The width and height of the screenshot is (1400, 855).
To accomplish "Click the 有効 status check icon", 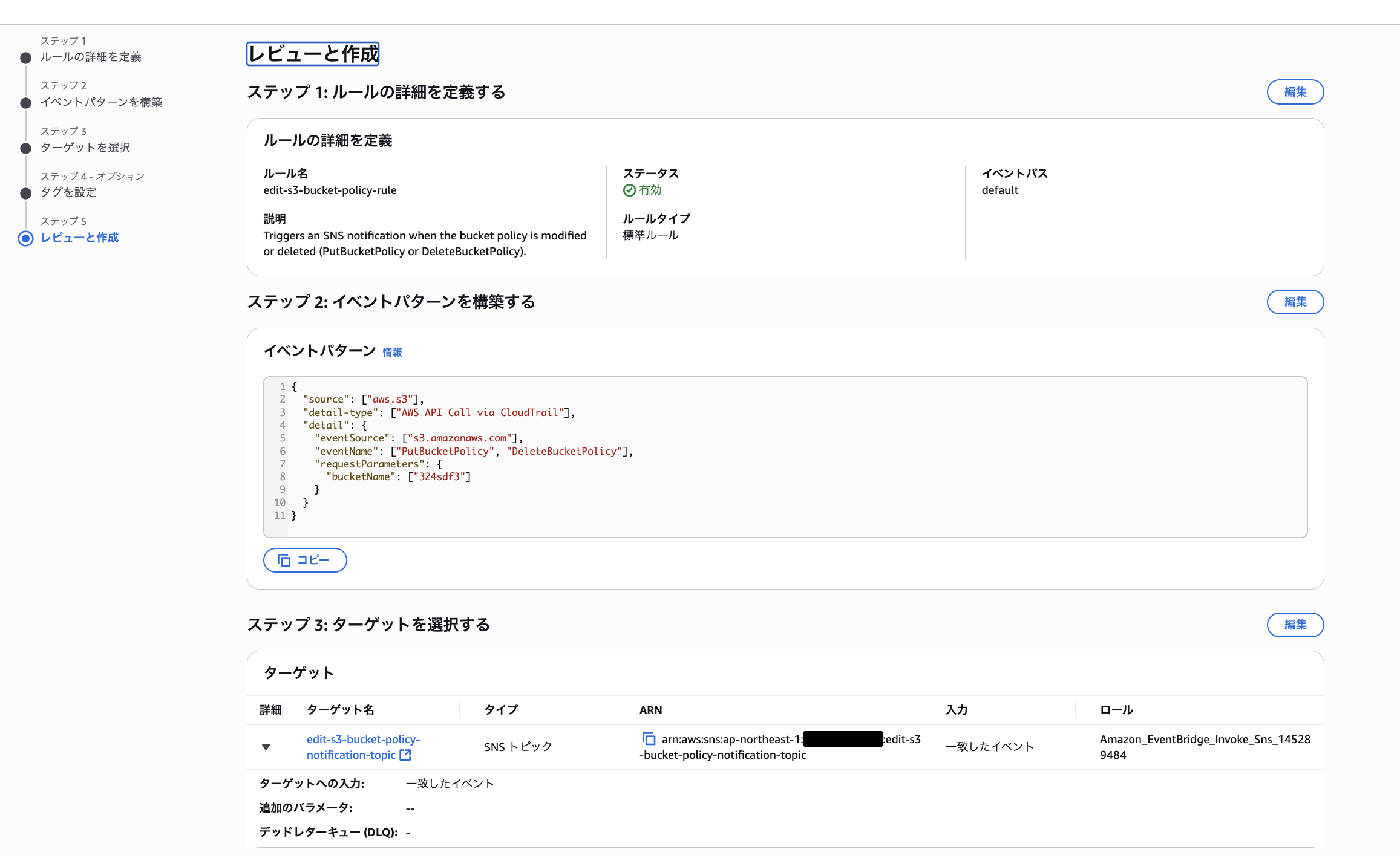I will coord(629,190).
